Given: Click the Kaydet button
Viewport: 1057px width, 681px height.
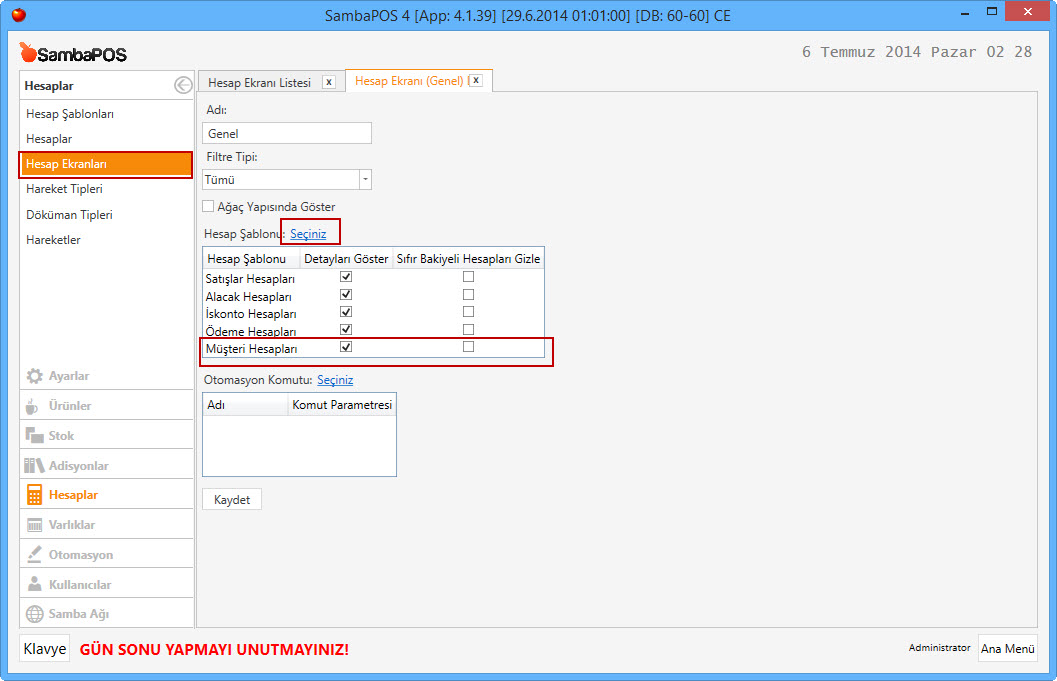Looking at the screenshot, I should point(232,500).
